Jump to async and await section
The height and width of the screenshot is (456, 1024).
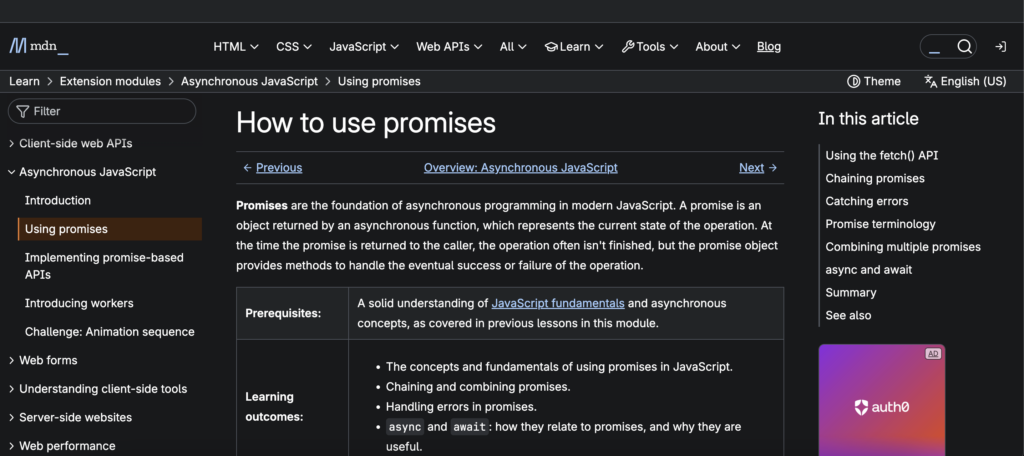869,270
